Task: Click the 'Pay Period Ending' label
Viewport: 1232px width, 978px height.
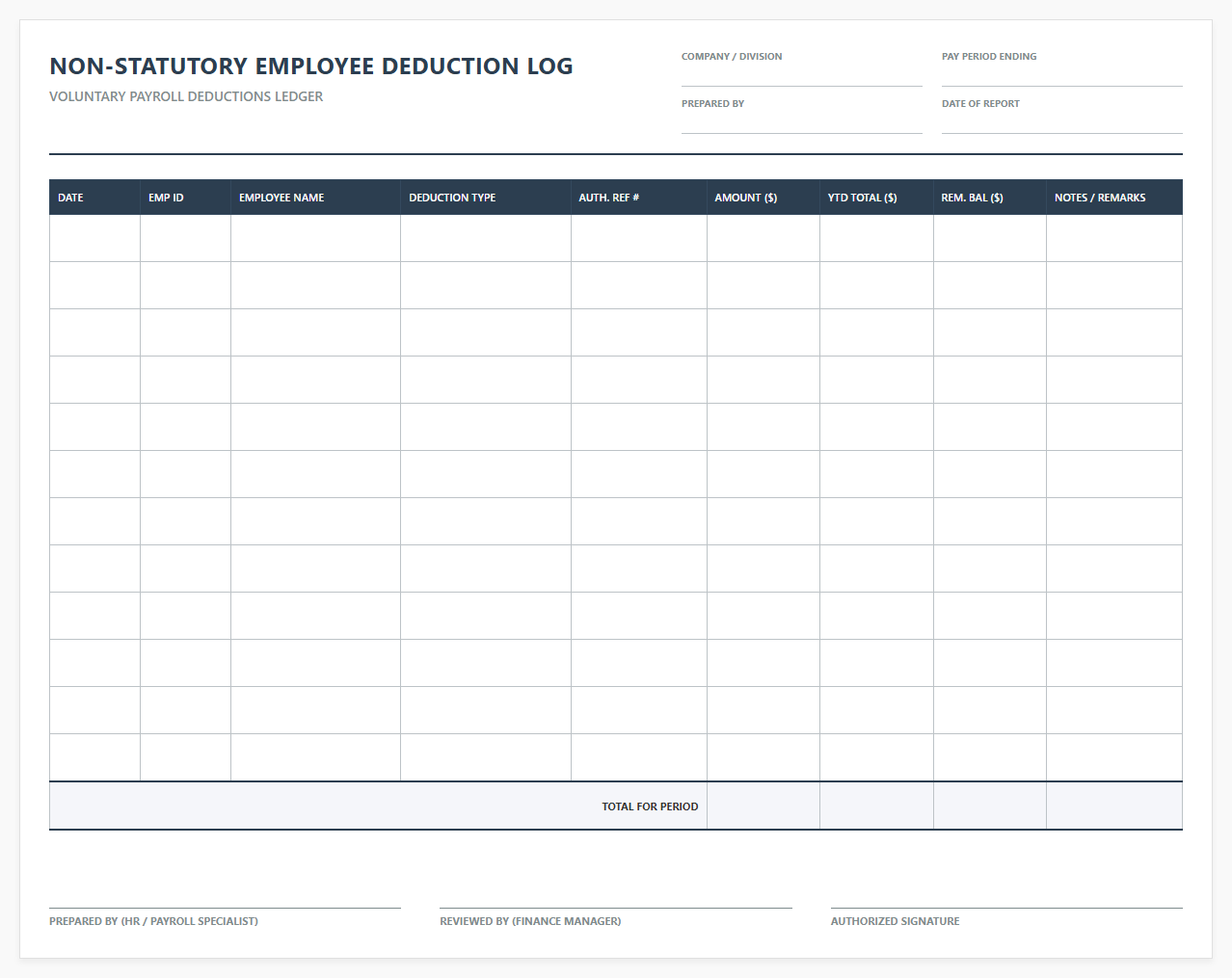Action: point(989,56)
